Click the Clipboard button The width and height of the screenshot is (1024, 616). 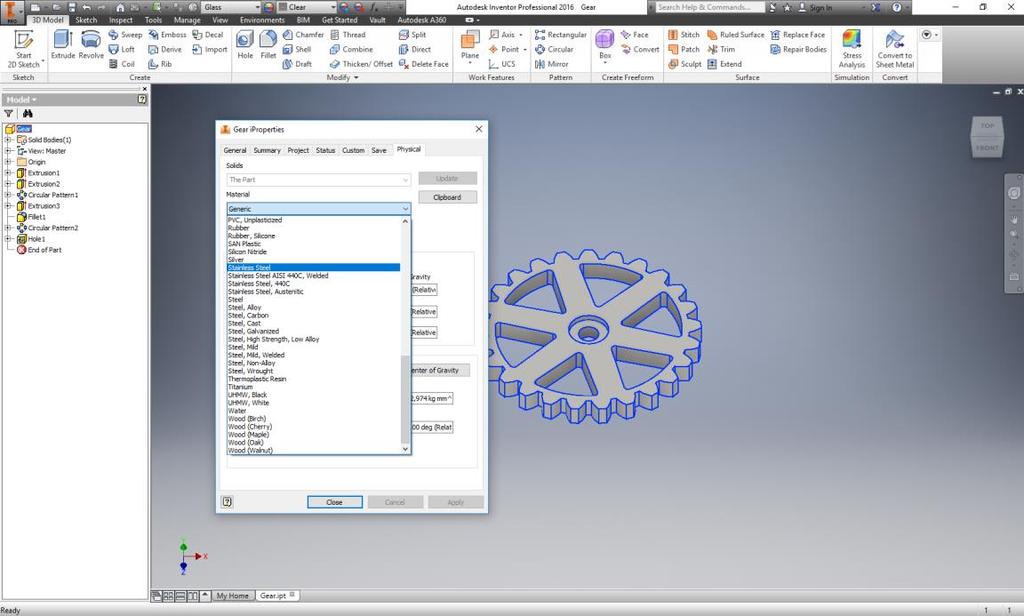[447, 197]
